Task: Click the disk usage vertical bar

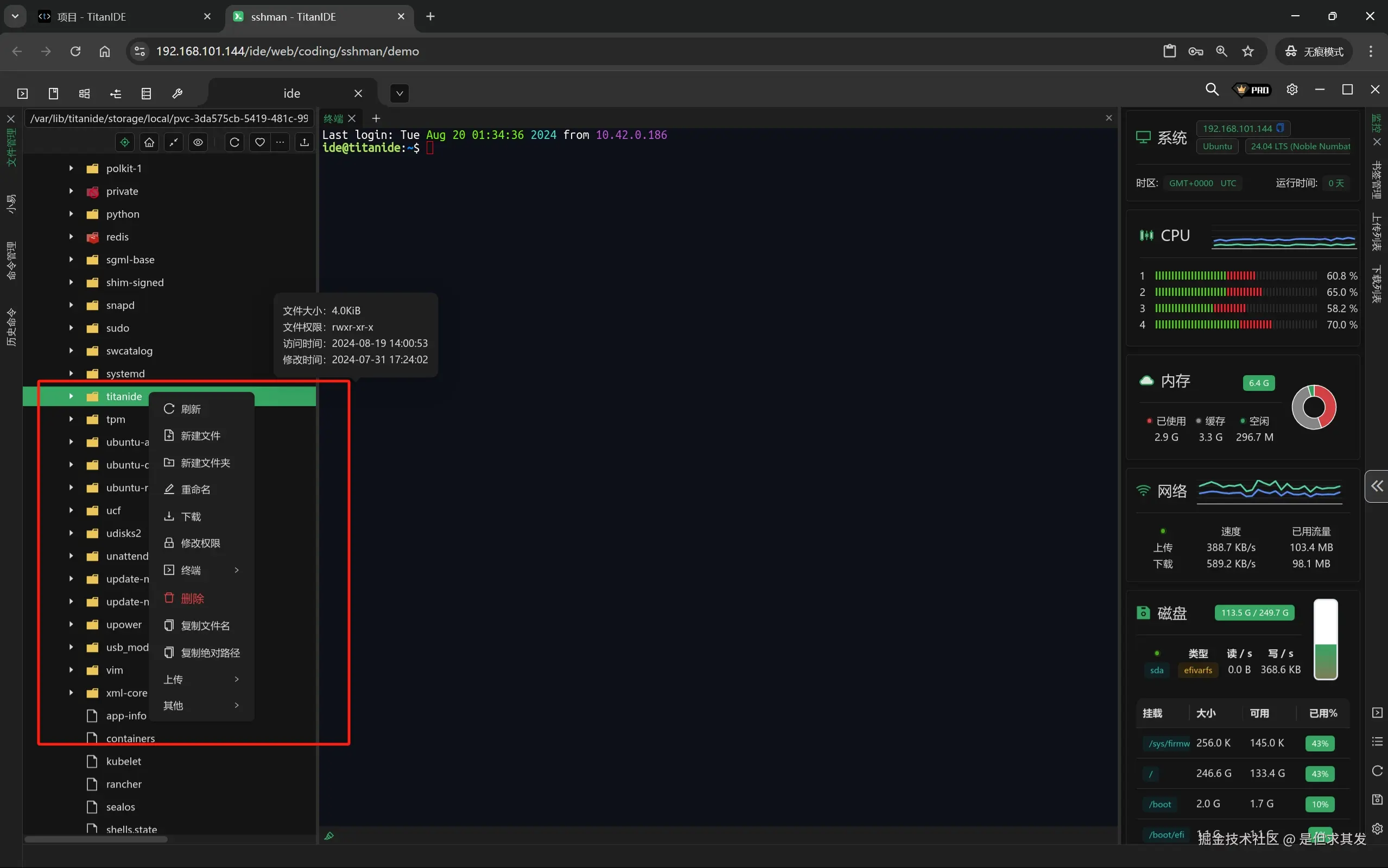Action: [x=1326, y=639]
